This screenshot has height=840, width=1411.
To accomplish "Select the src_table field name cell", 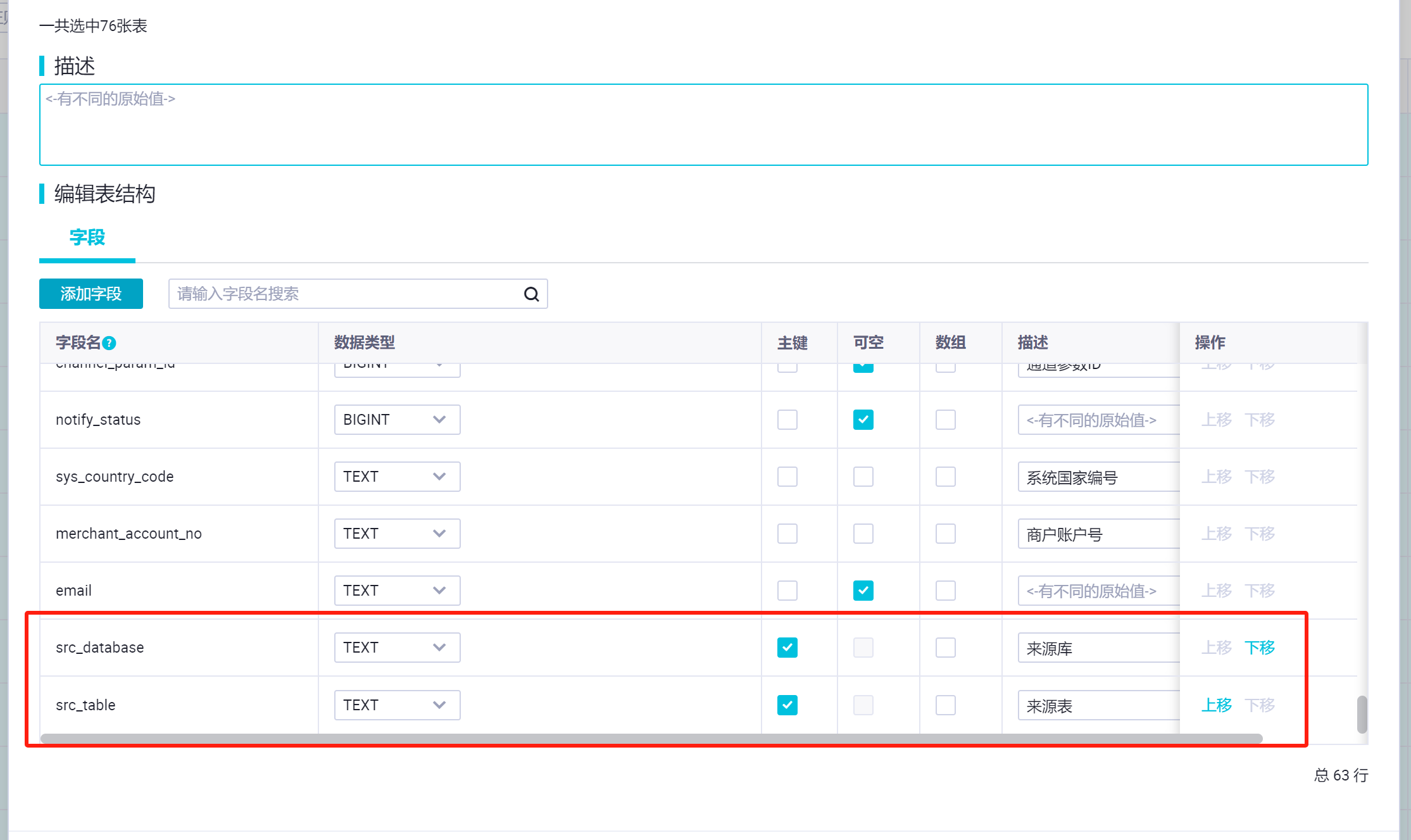I will click(x=179, y=705).
